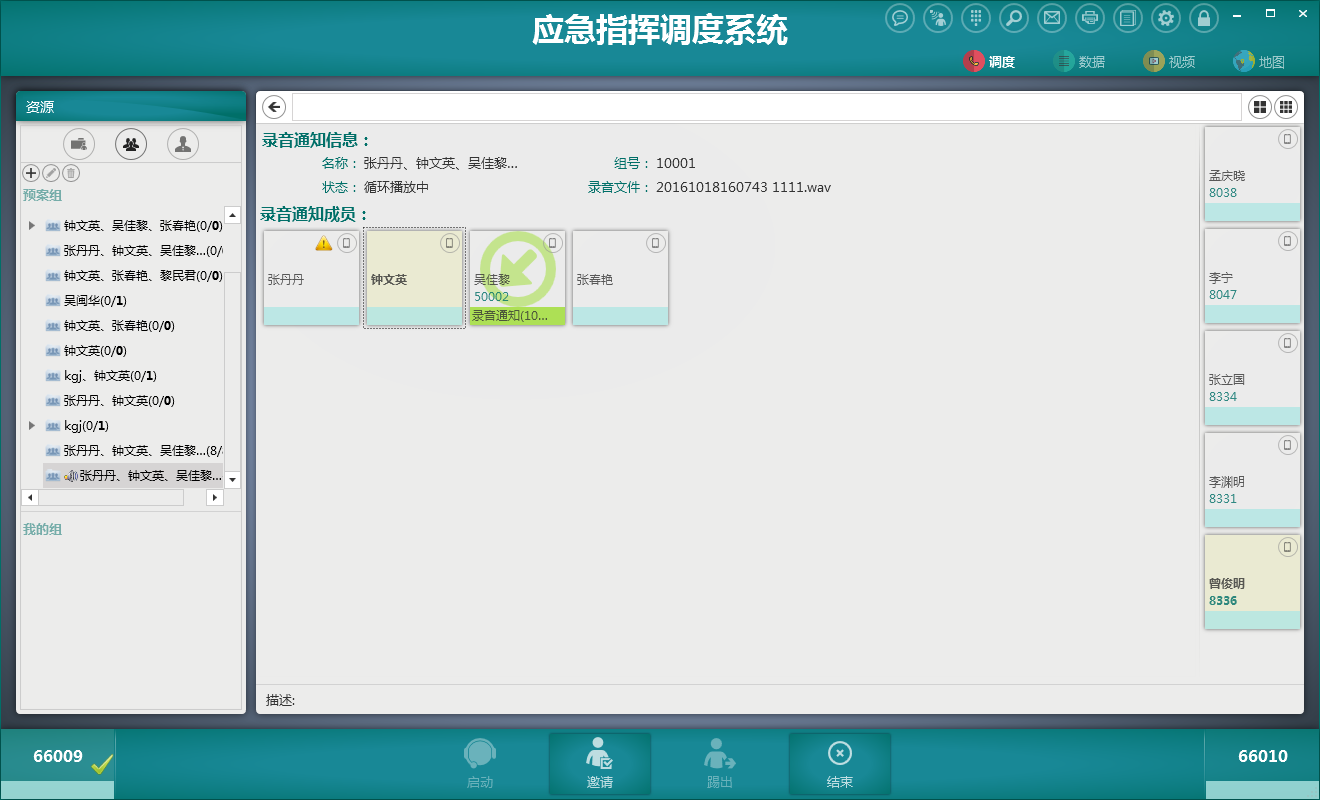Switch to the 地图 tab
Image resolution: width=1320 pixels, height=800 pixels.
click(1259, 62)
